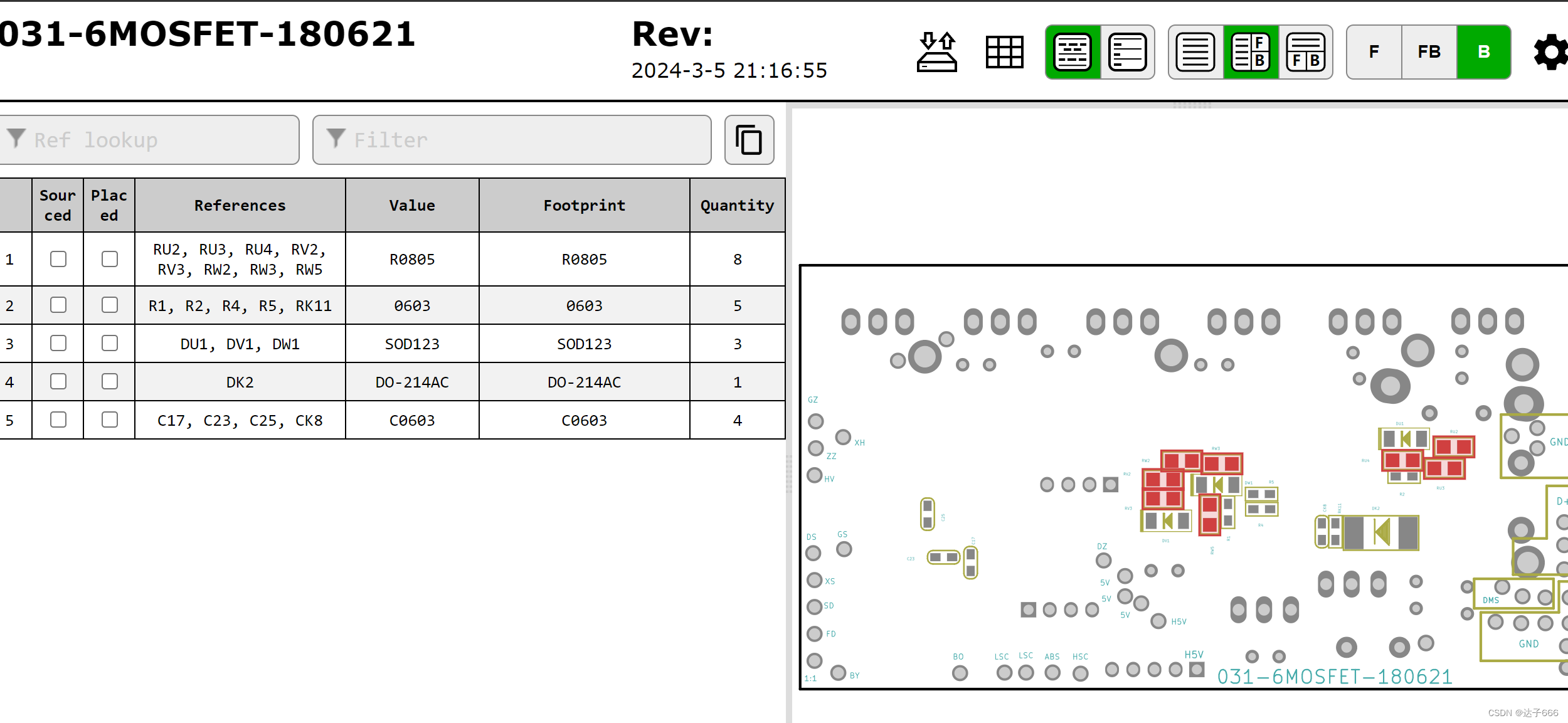The width and height of the screenshot is (1568, 723).
Task: Select row C17, C23, C25, CK8
Action: pos(392,420)
